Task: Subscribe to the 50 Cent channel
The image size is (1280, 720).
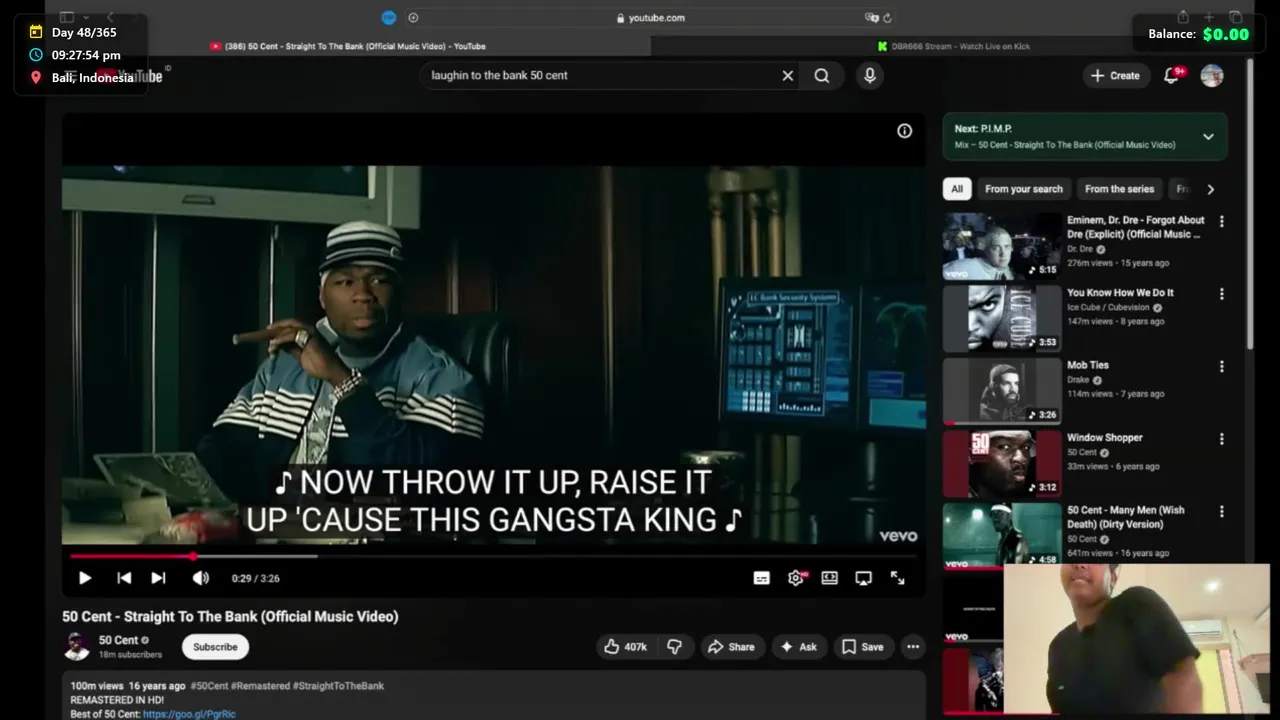Action: click(215, 647)
